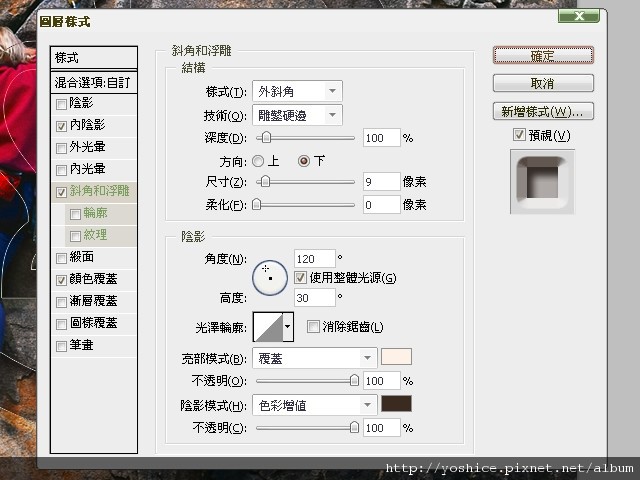Open the dark brown shadow color swatch
Image resolution: width=640 pixels, height=480 pixels.
click(x=396, y=404)
